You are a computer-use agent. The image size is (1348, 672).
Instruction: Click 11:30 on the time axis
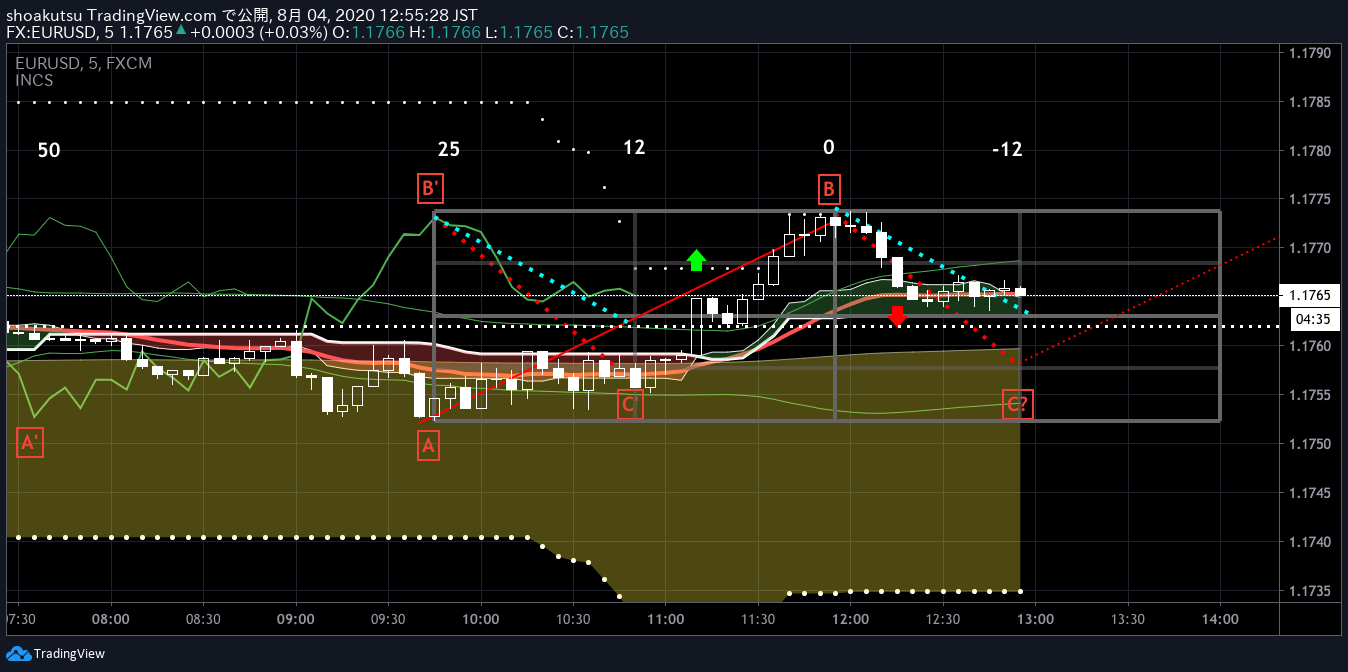click(x=758, y=620)
